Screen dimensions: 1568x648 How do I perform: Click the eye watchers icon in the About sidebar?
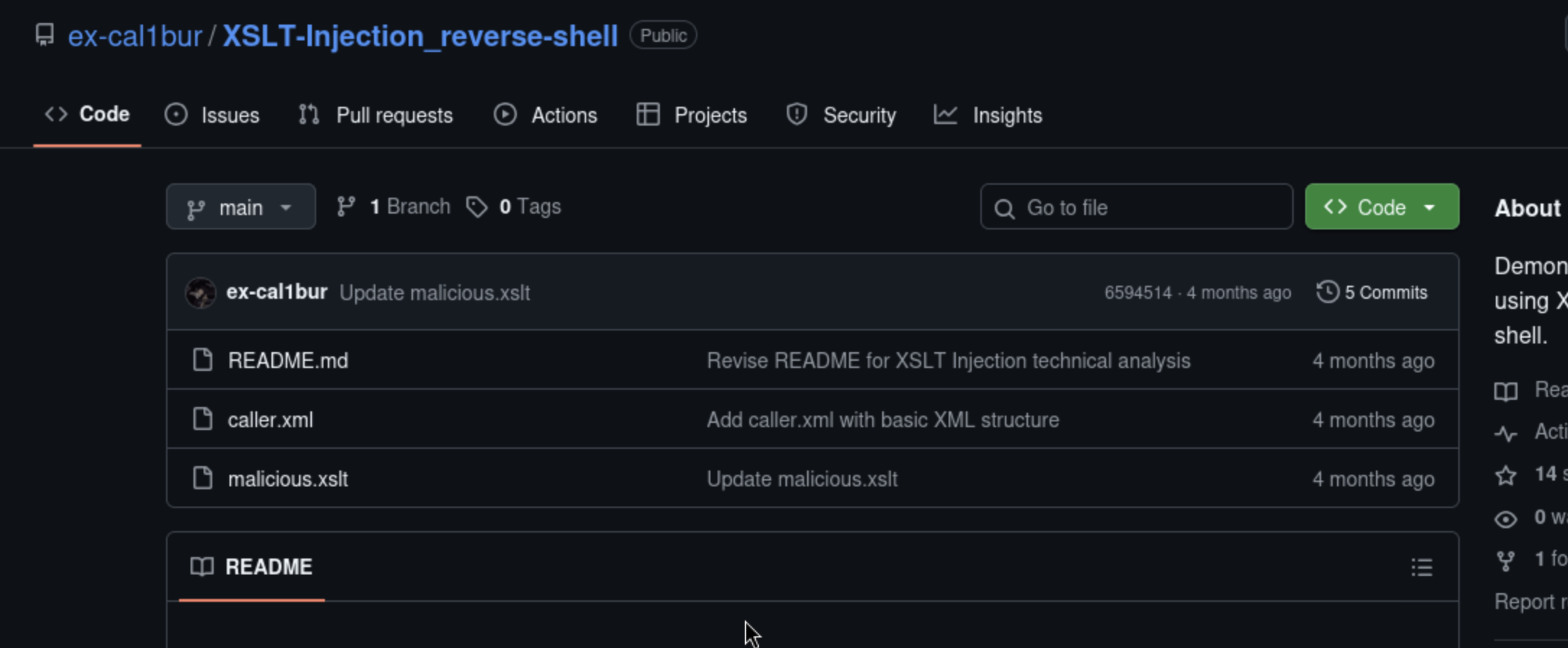pos(1506,519)
